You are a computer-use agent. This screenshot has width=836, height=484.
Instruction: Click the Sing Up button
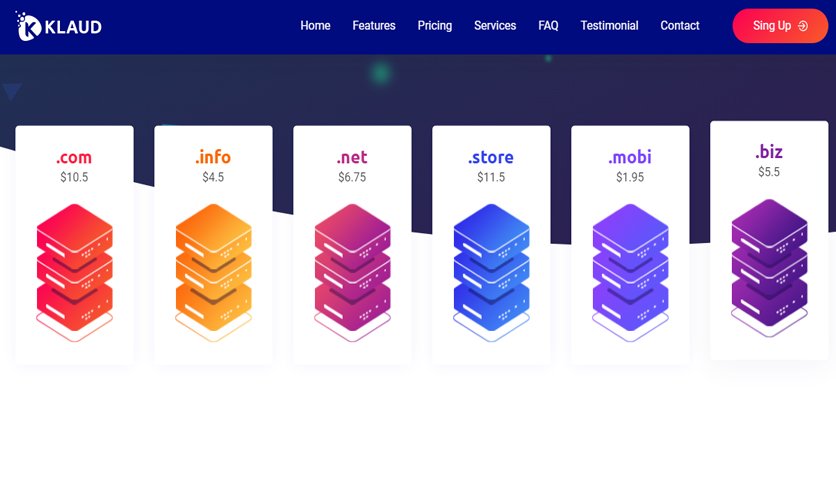tap(780, 26)
